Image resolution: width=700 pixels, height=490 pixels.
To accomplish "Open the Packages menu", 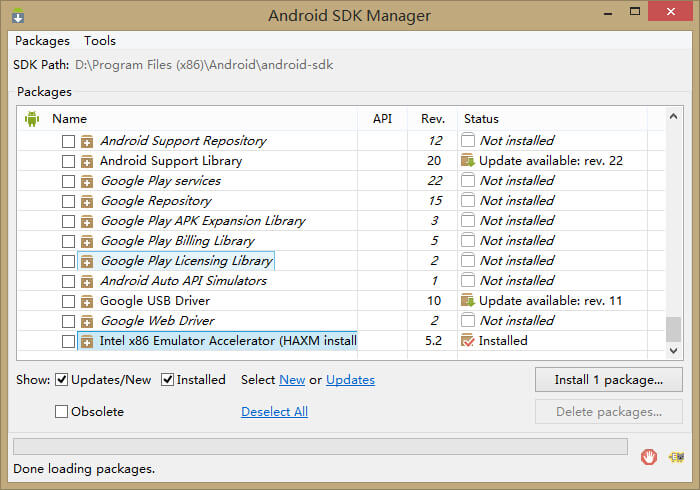I will 42,41.
